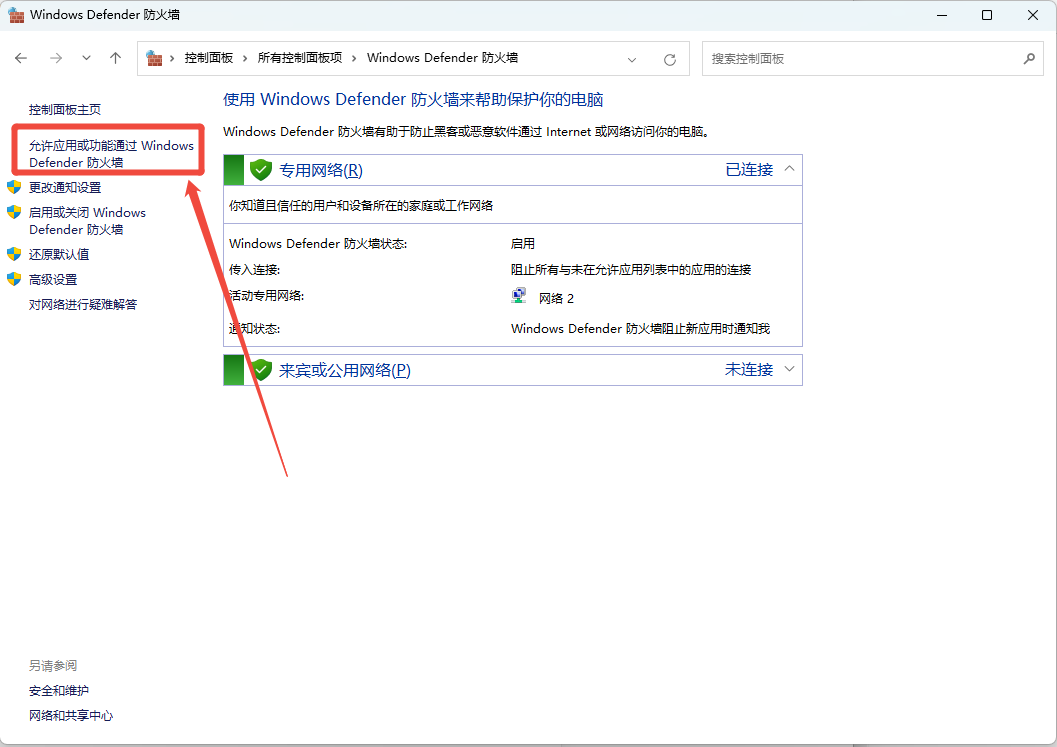Click shield icon beside 还原默认值
This screenshot has height=747, width=1057.
[x=14, y=253]
